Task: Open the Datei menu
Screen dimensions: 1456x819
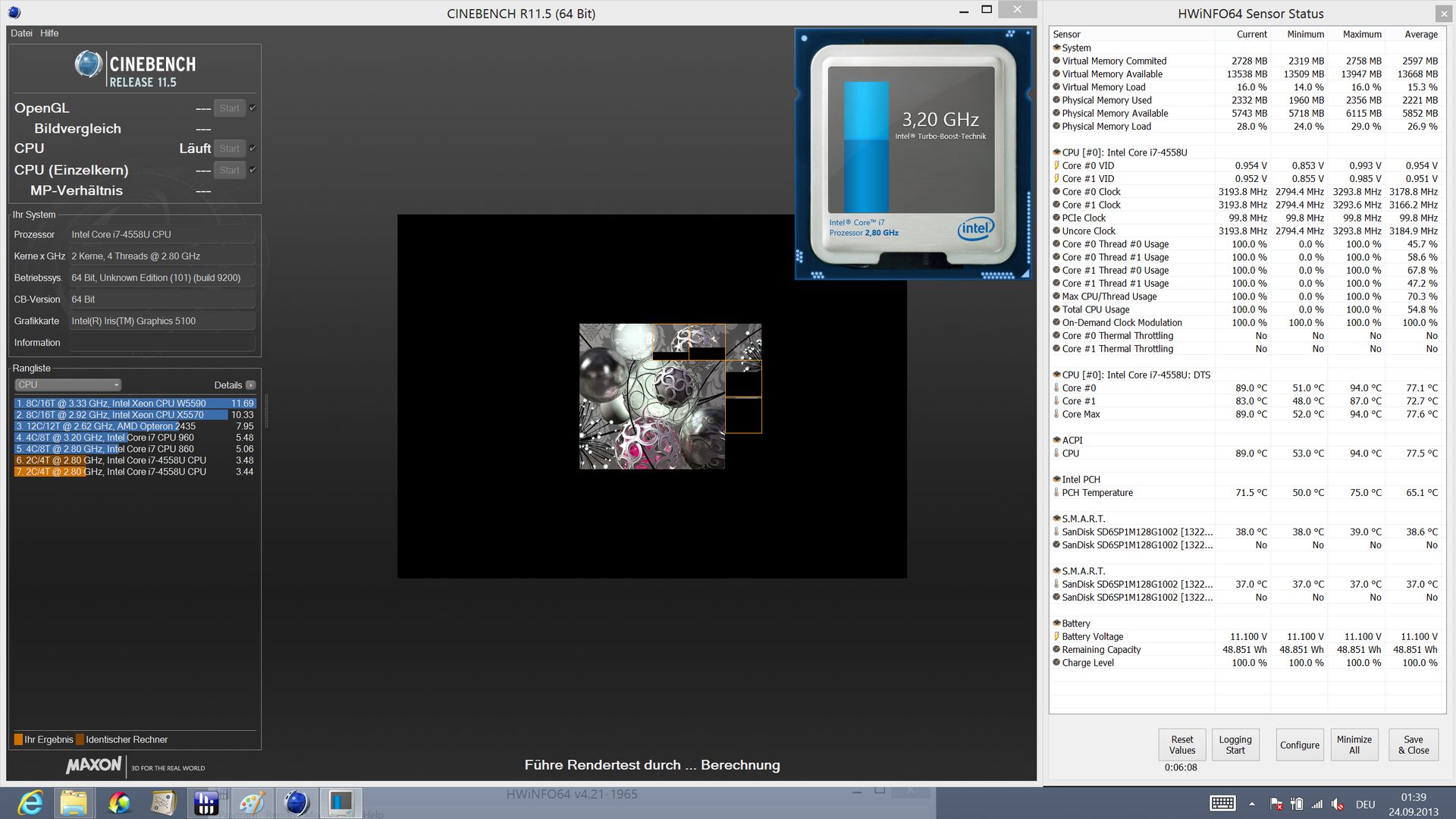Action: (x=21, y=33)
